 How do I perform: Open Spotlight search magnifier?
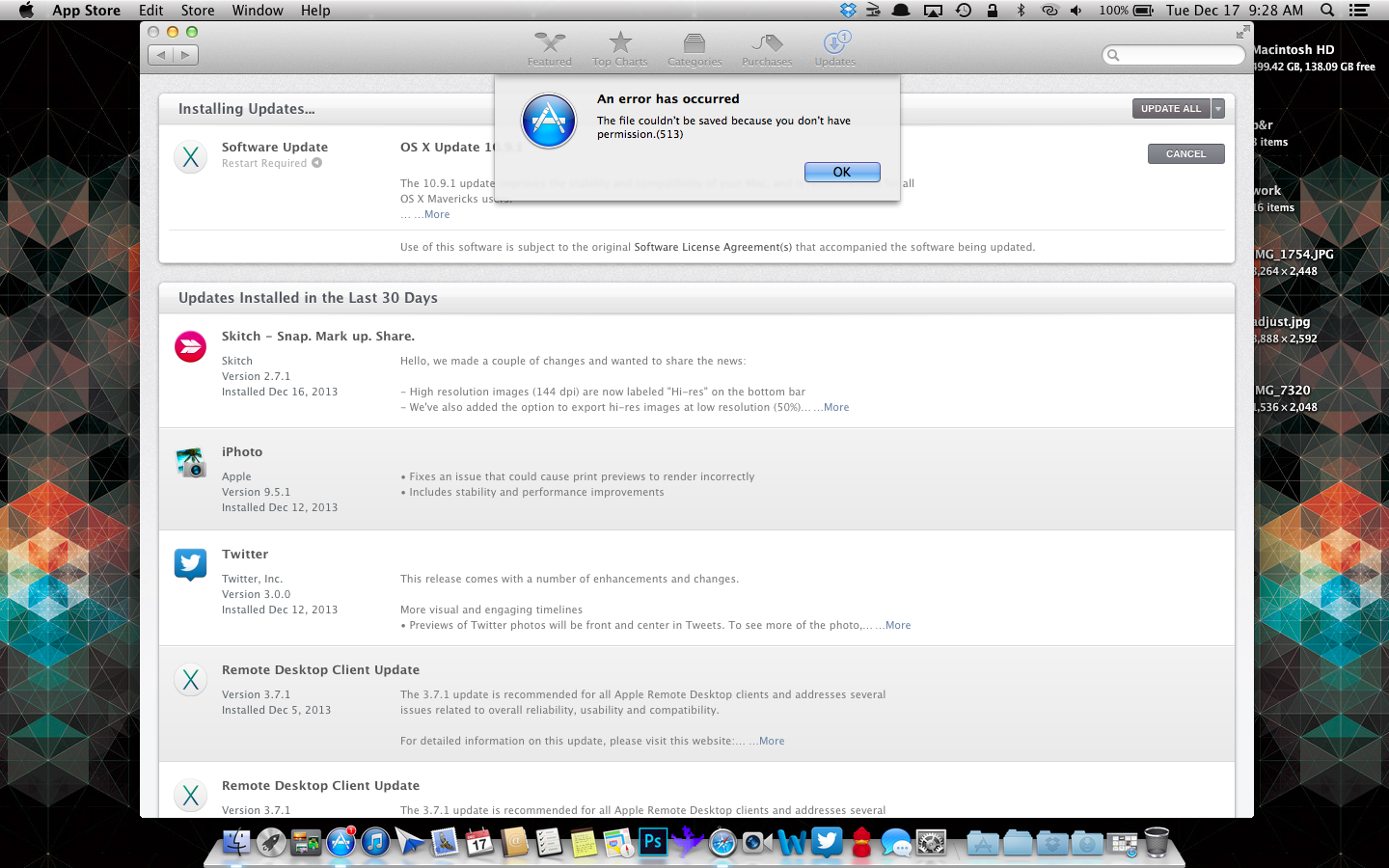pos(1327,10)
